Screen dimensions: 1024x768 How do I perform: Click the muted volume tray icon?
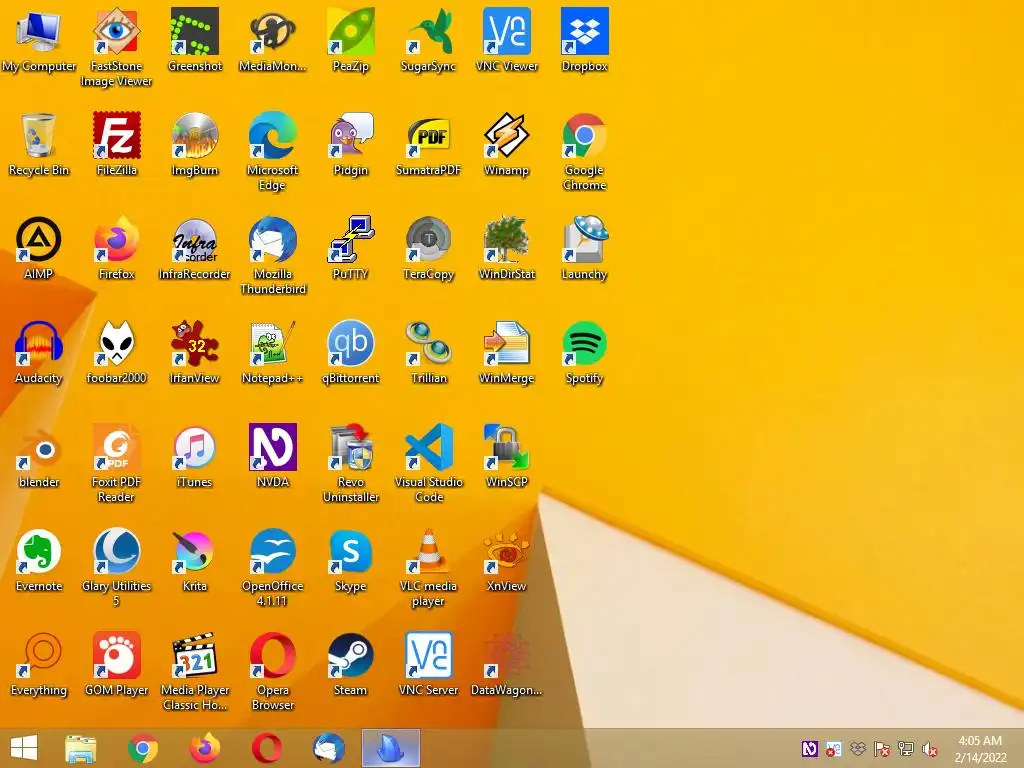[930, 749]
